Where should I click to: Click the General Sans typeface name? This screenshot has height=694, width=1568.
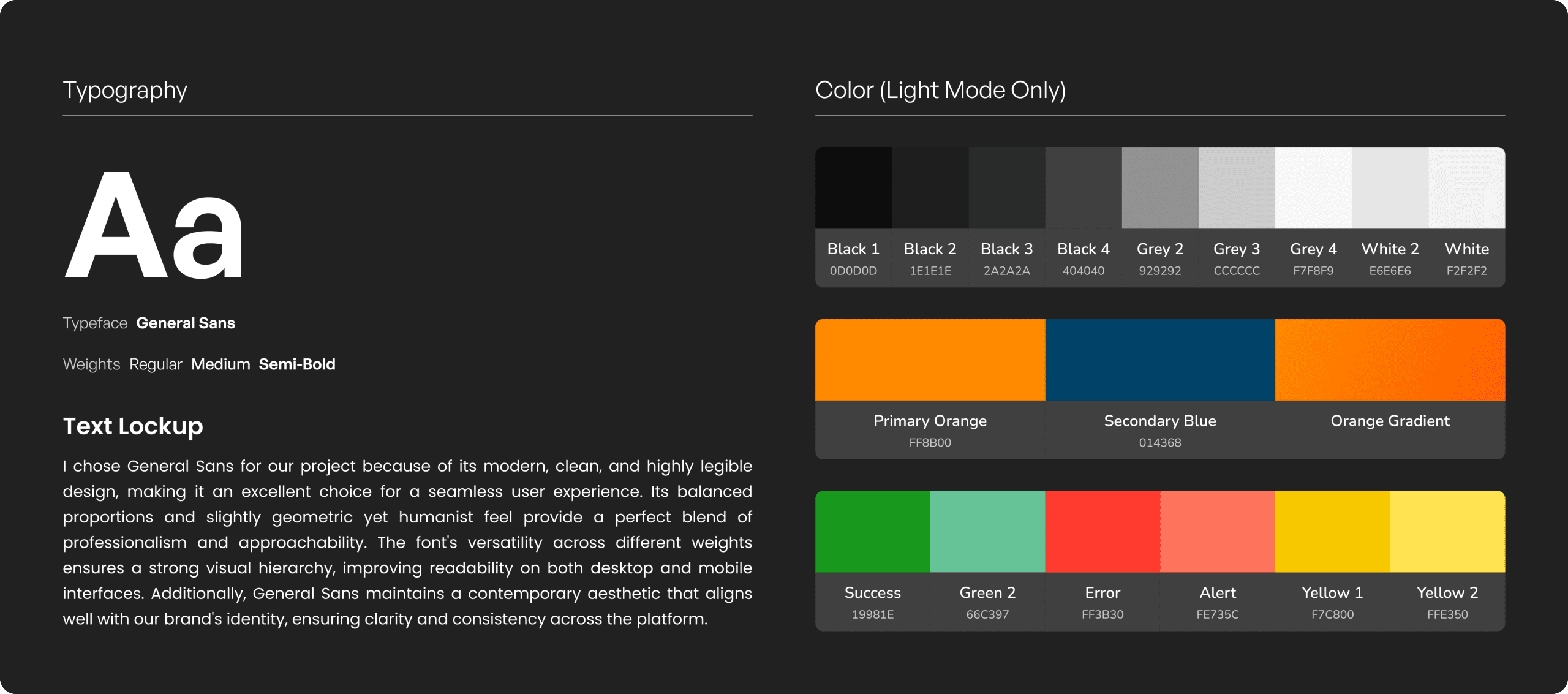(x=186, y=323)
